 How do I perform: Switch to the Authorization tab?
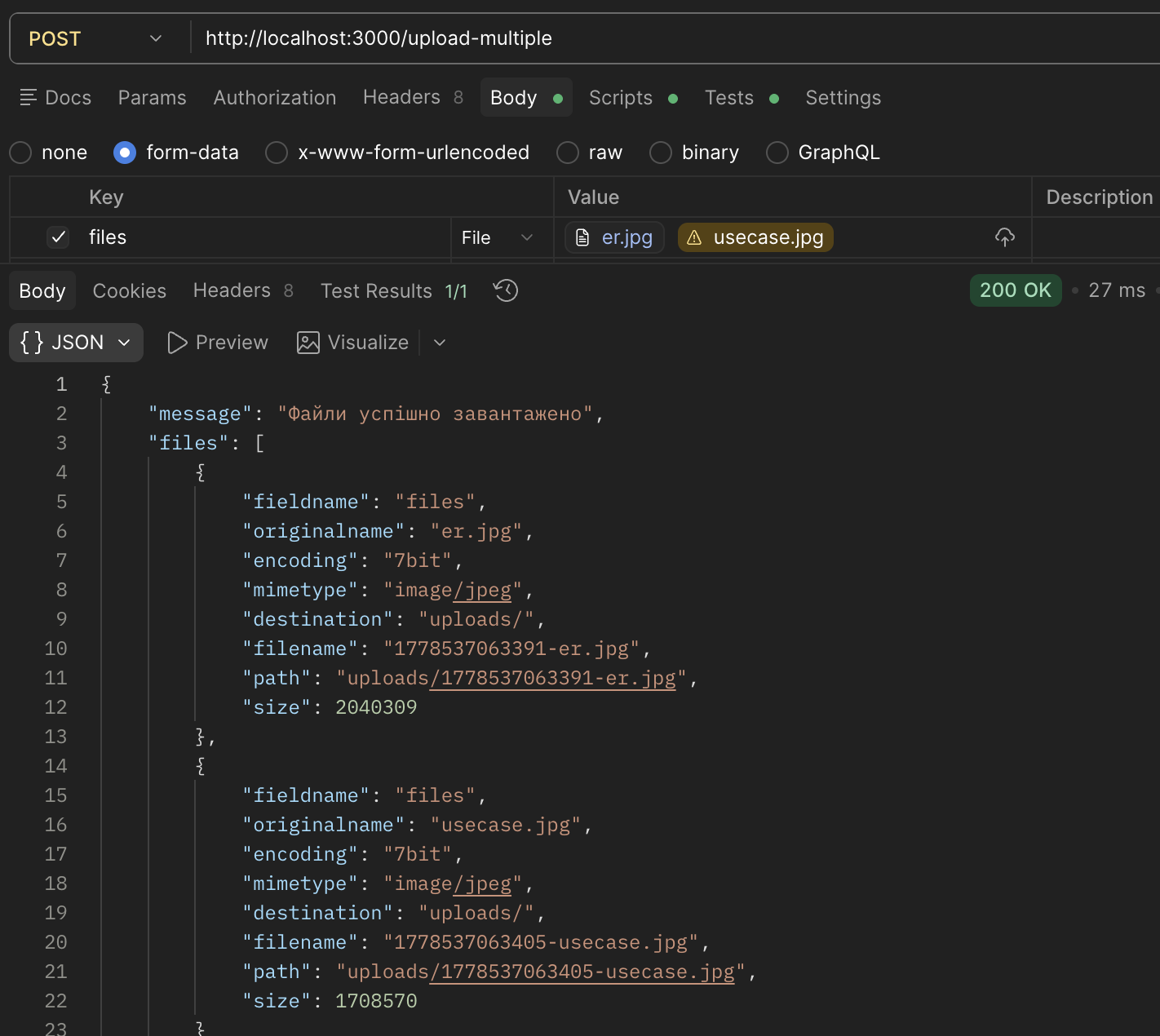pos(275,98)
